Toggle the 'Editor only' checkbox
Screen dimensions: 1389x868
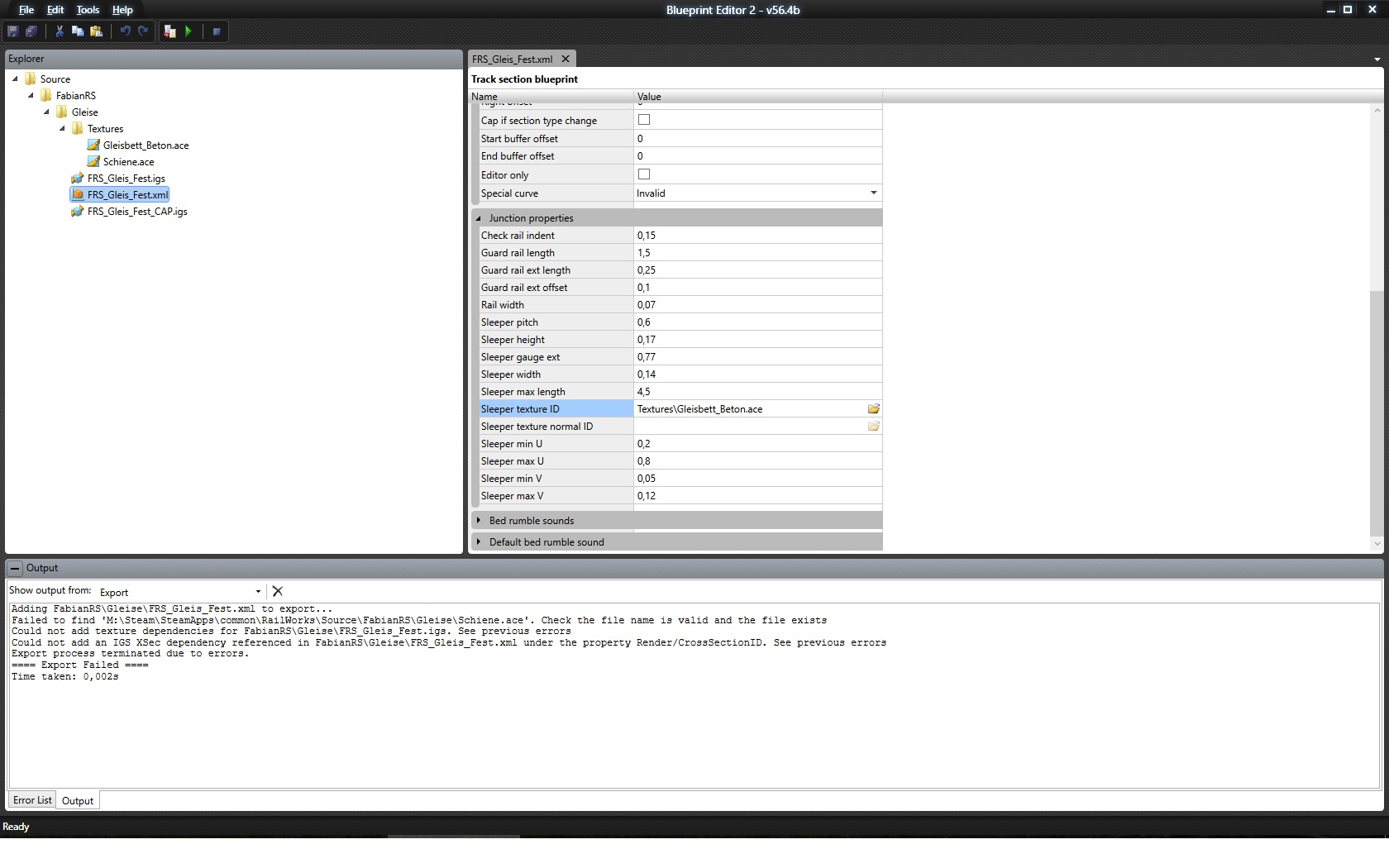644,174
